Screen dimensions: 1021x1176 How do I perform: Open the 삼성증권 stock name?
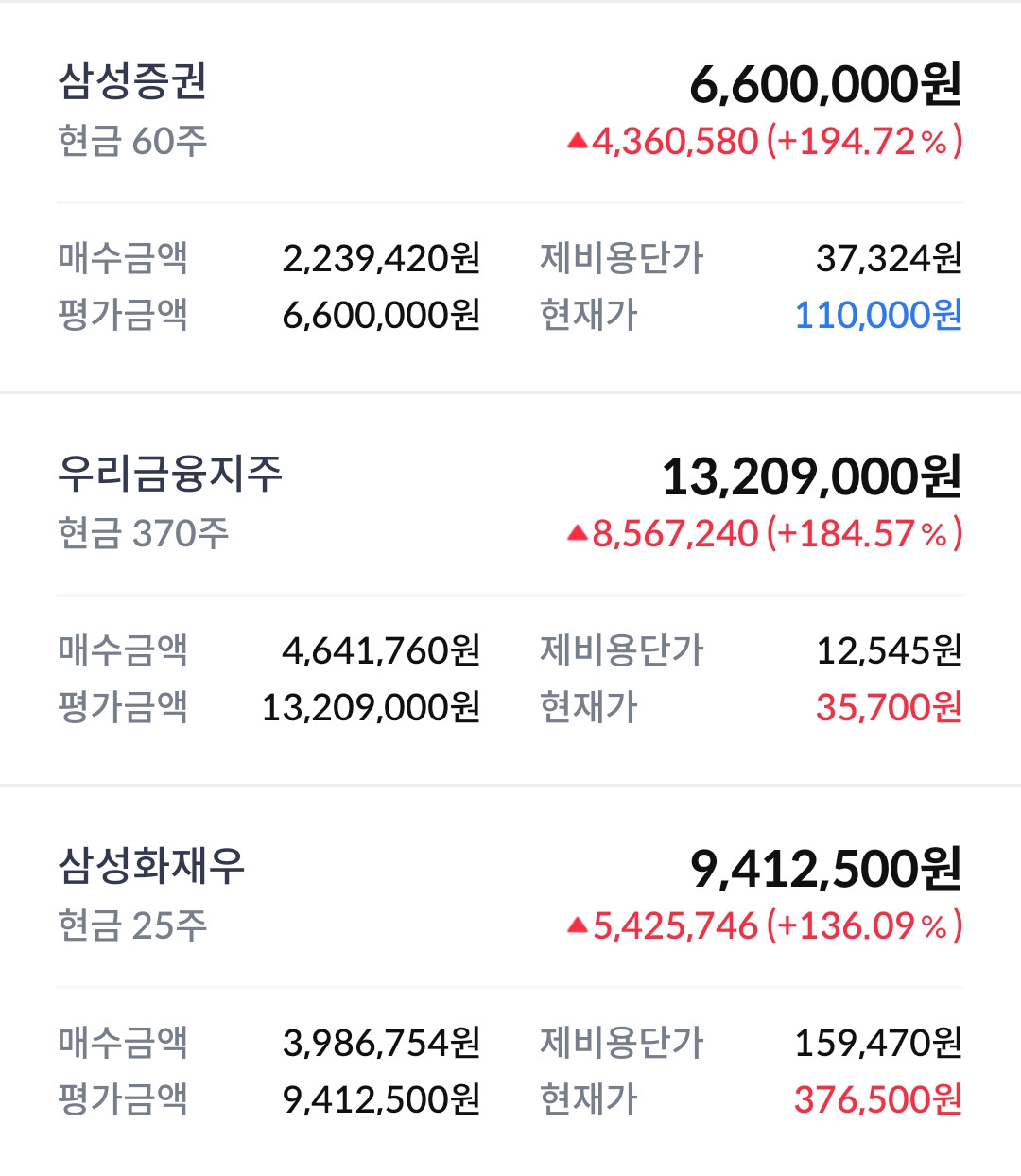point(132,81)
